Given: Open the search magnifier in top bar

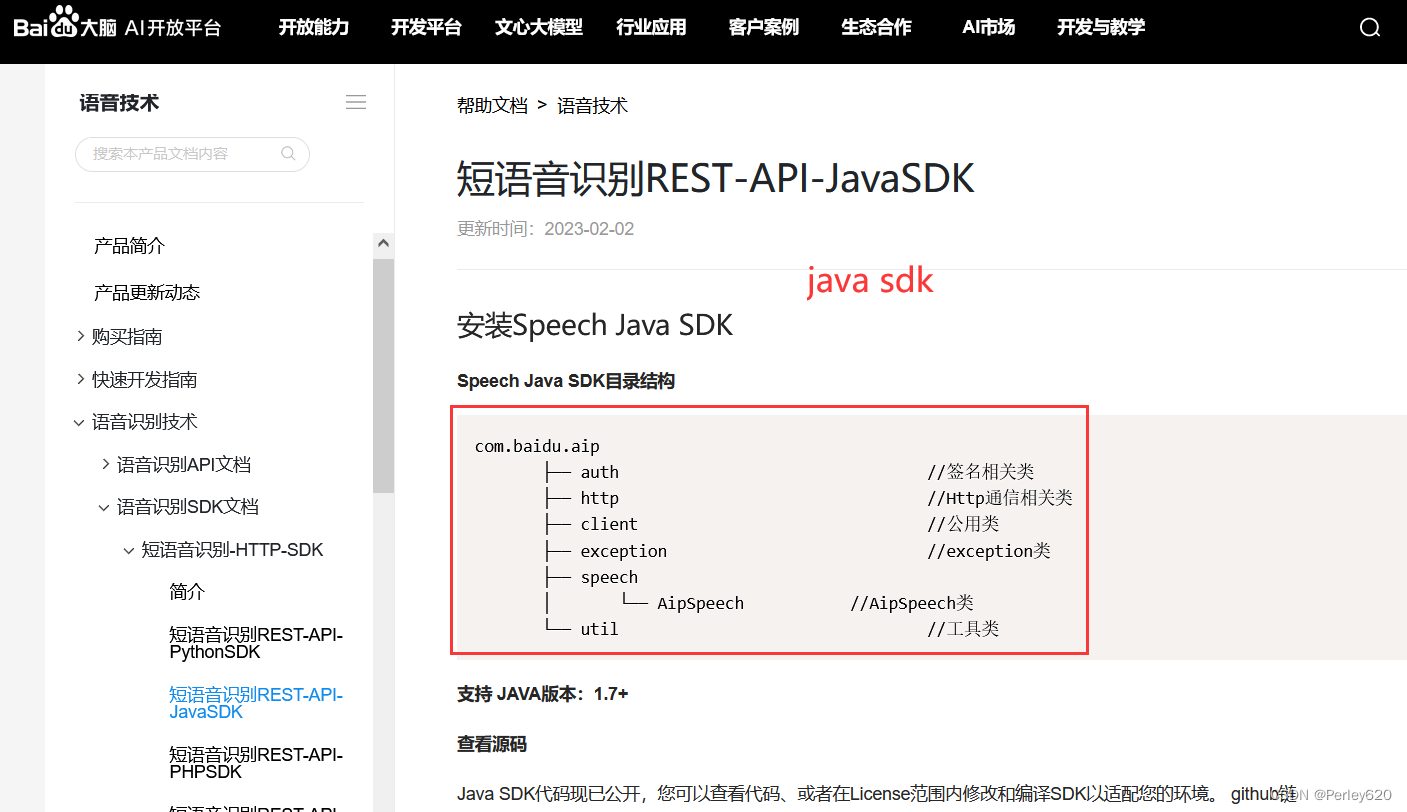Looking at the screenshot, I should [1370, 28].
